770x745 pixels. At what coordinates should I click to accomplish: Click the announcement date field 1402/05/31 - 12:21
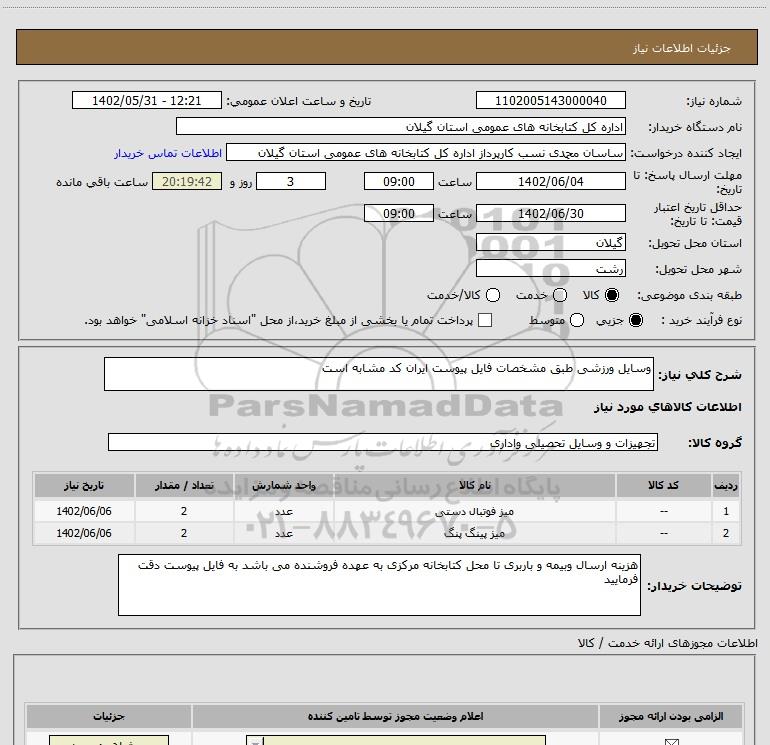pos(147,101)
